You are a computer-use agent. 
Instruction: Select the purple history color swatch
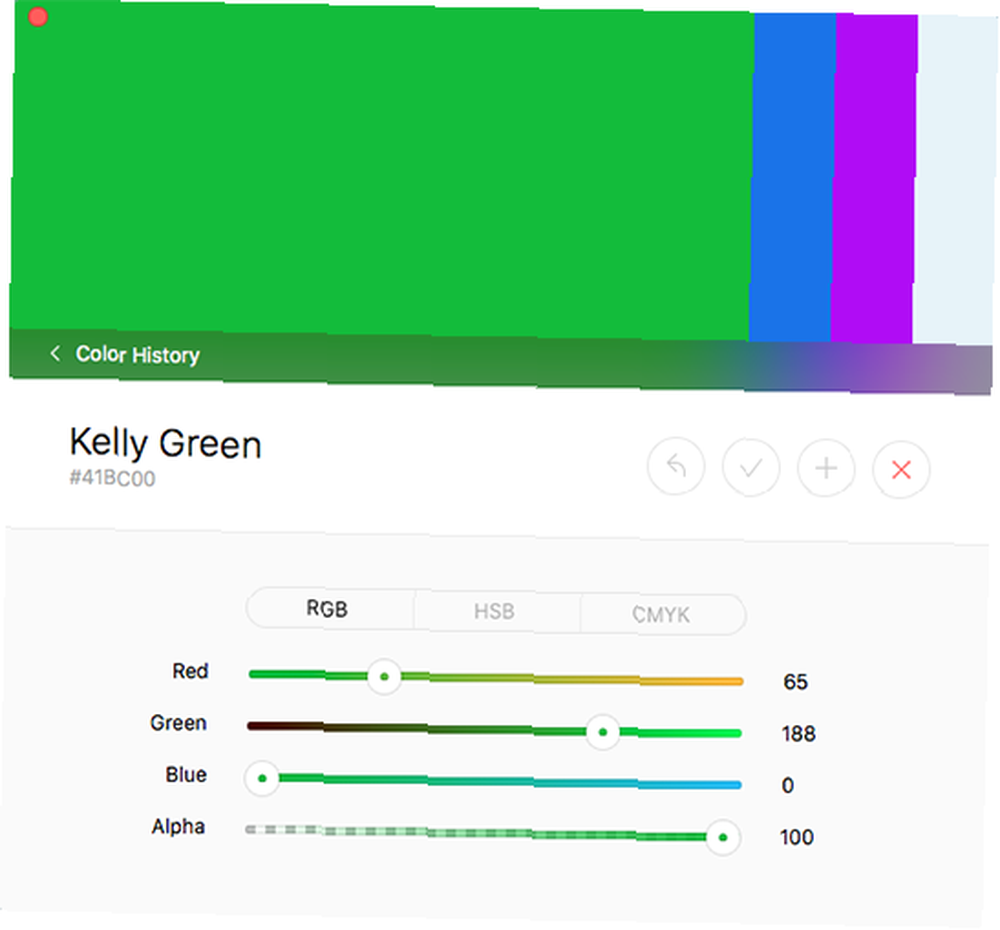click(874, 179)
